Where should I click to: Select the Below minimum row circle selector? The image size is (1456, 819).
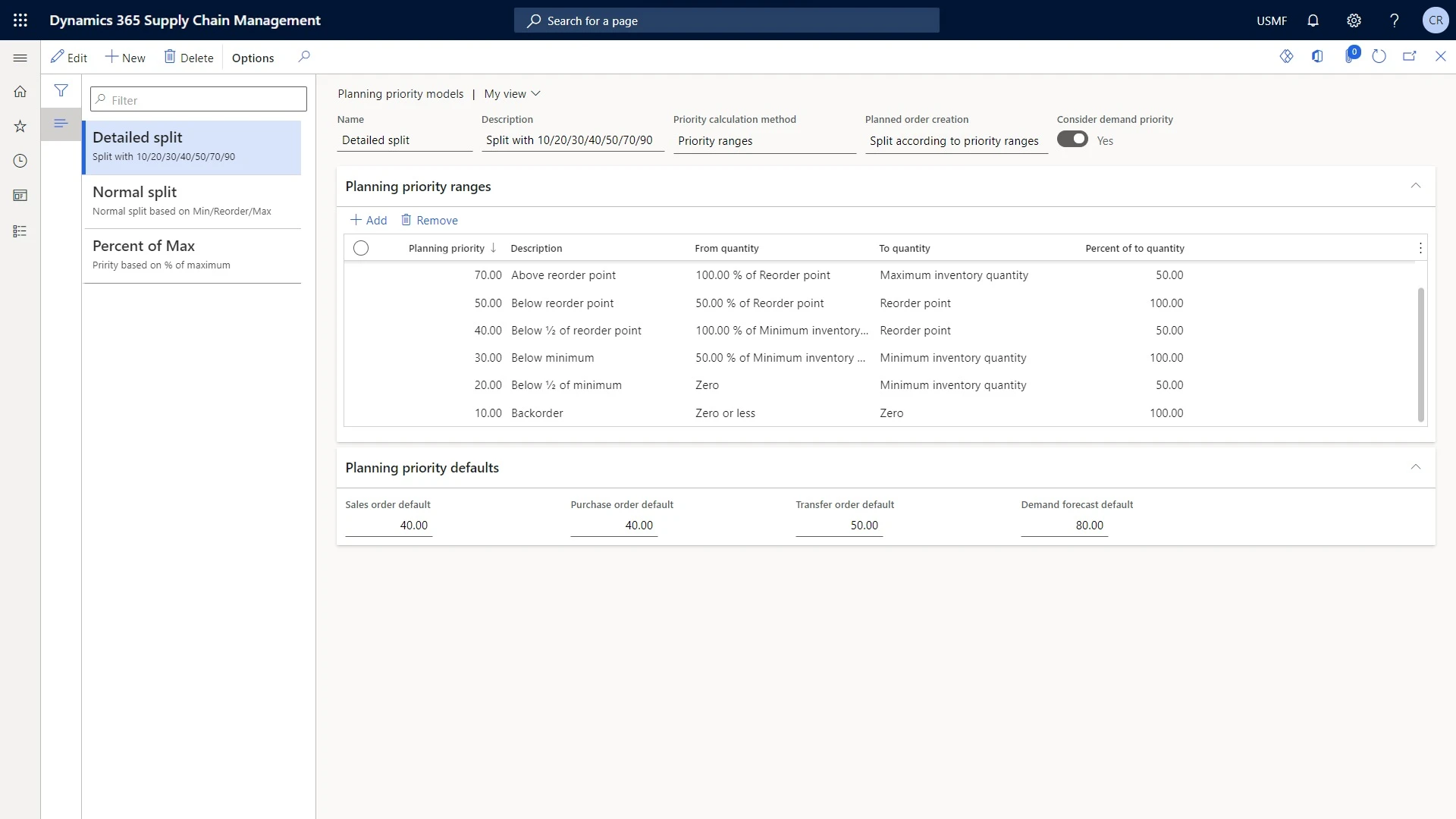pos(361,357)
